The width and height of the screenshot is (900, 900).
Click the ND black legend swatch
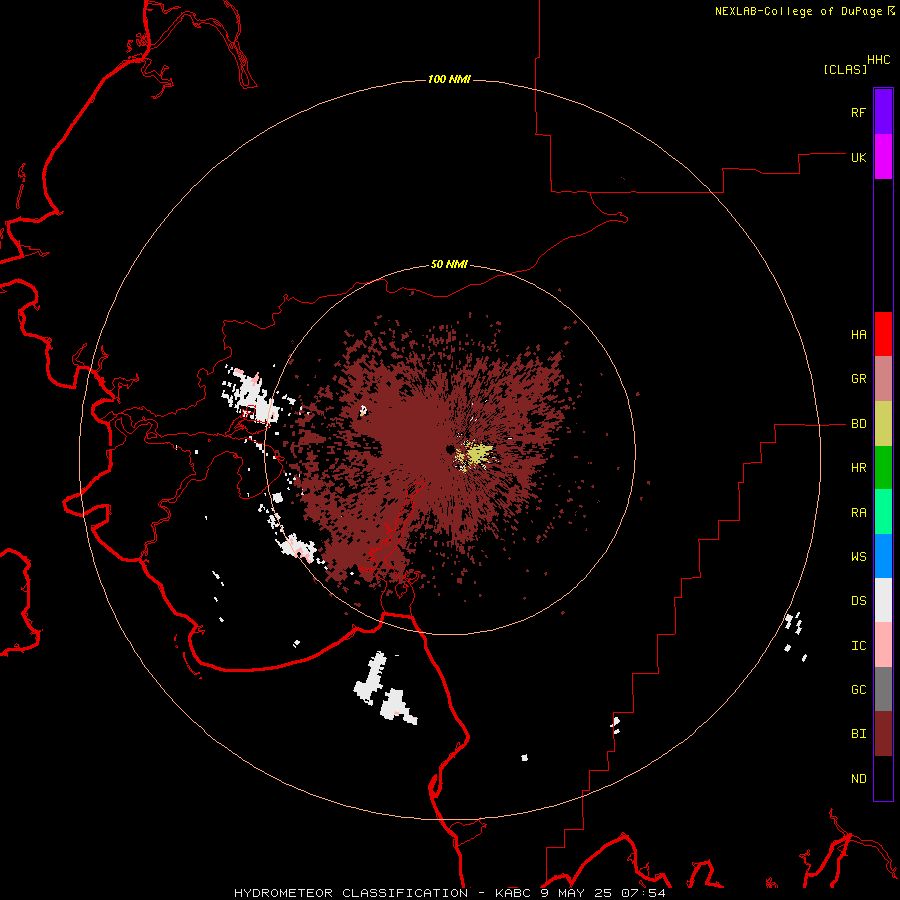coord(883,778)
